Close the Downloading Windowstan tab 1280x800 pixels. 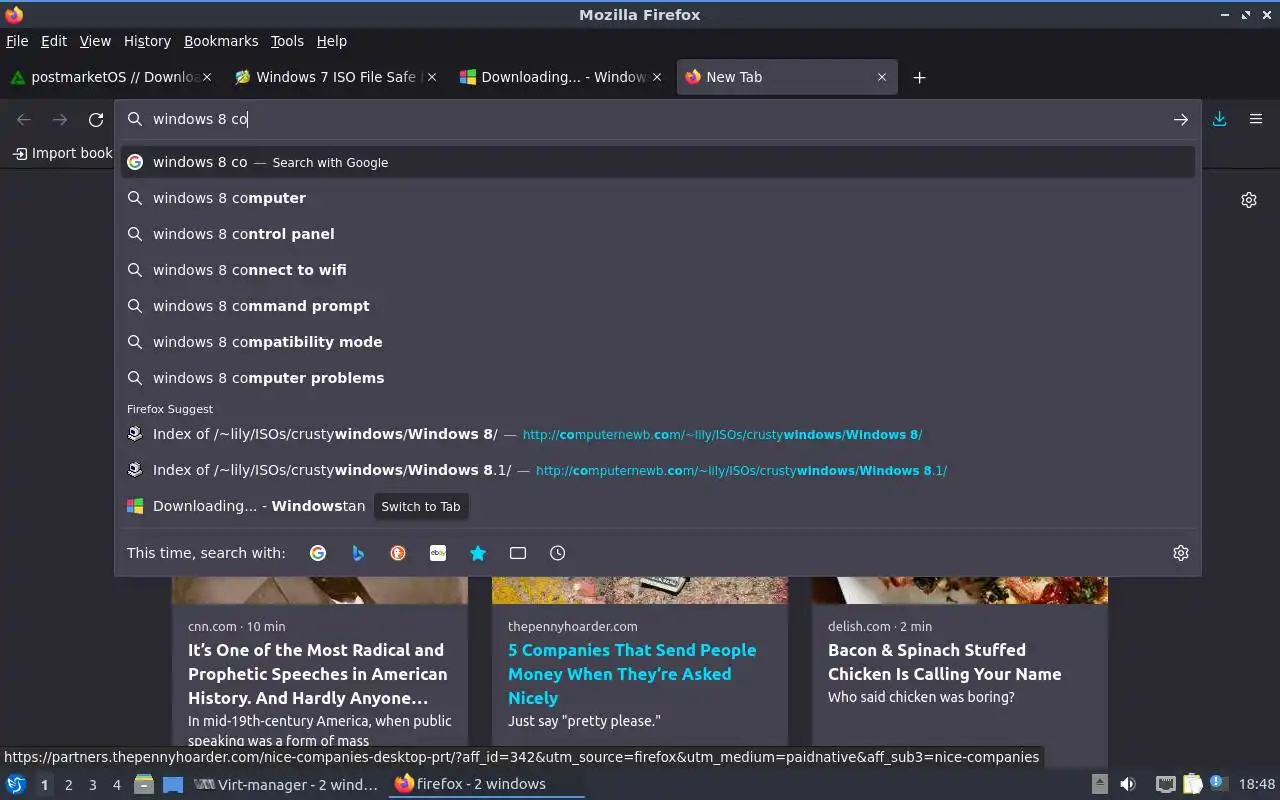click(x=657, y=77)
